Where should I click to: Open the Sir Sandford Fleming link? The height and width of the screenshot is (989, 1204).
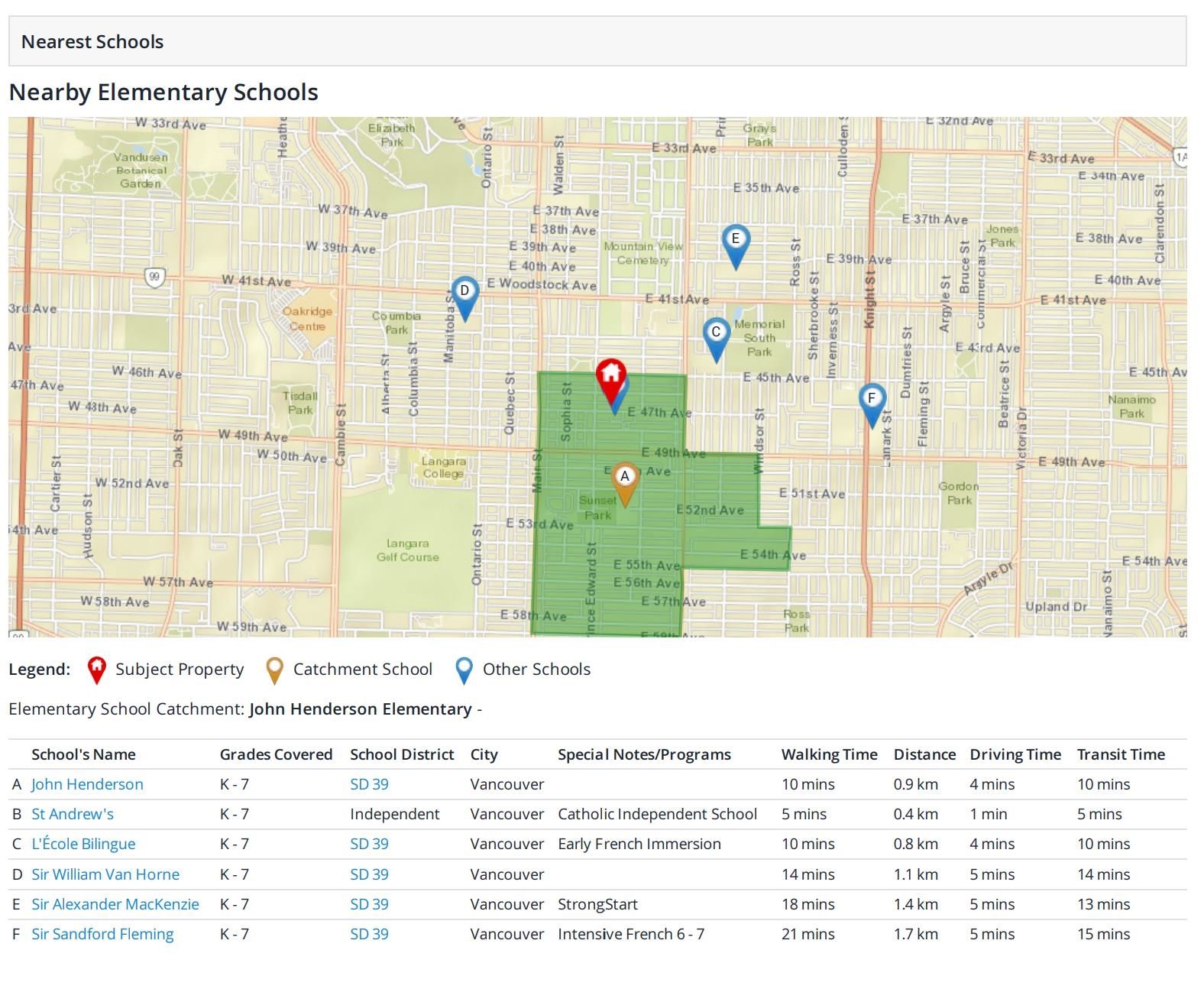coord(102,934)
